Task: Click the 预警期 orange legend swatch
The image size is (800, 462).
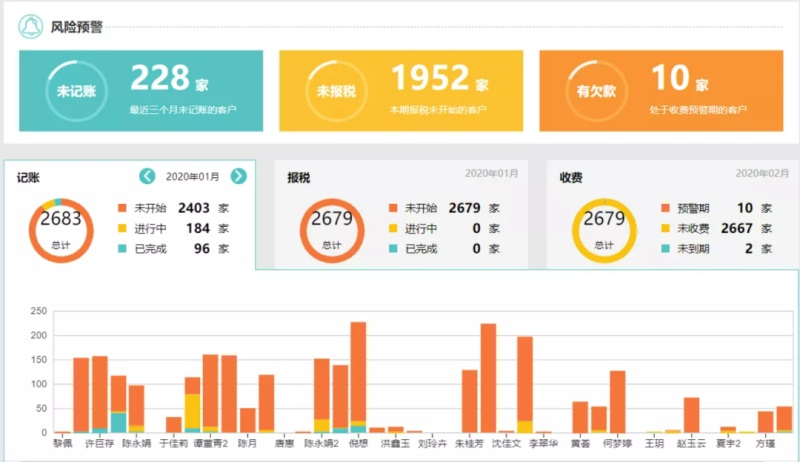Action: pyautogui.click(x=665, y=208)
